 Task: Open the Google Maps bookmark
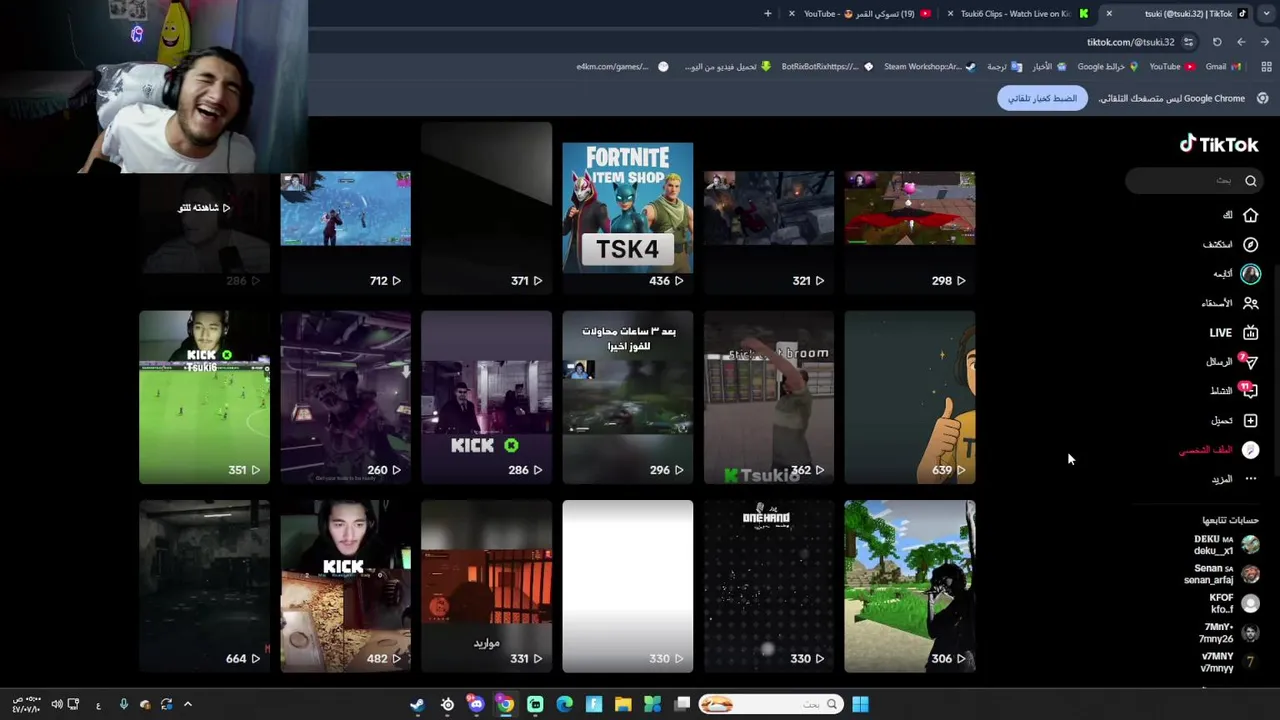coord(1108,66)
